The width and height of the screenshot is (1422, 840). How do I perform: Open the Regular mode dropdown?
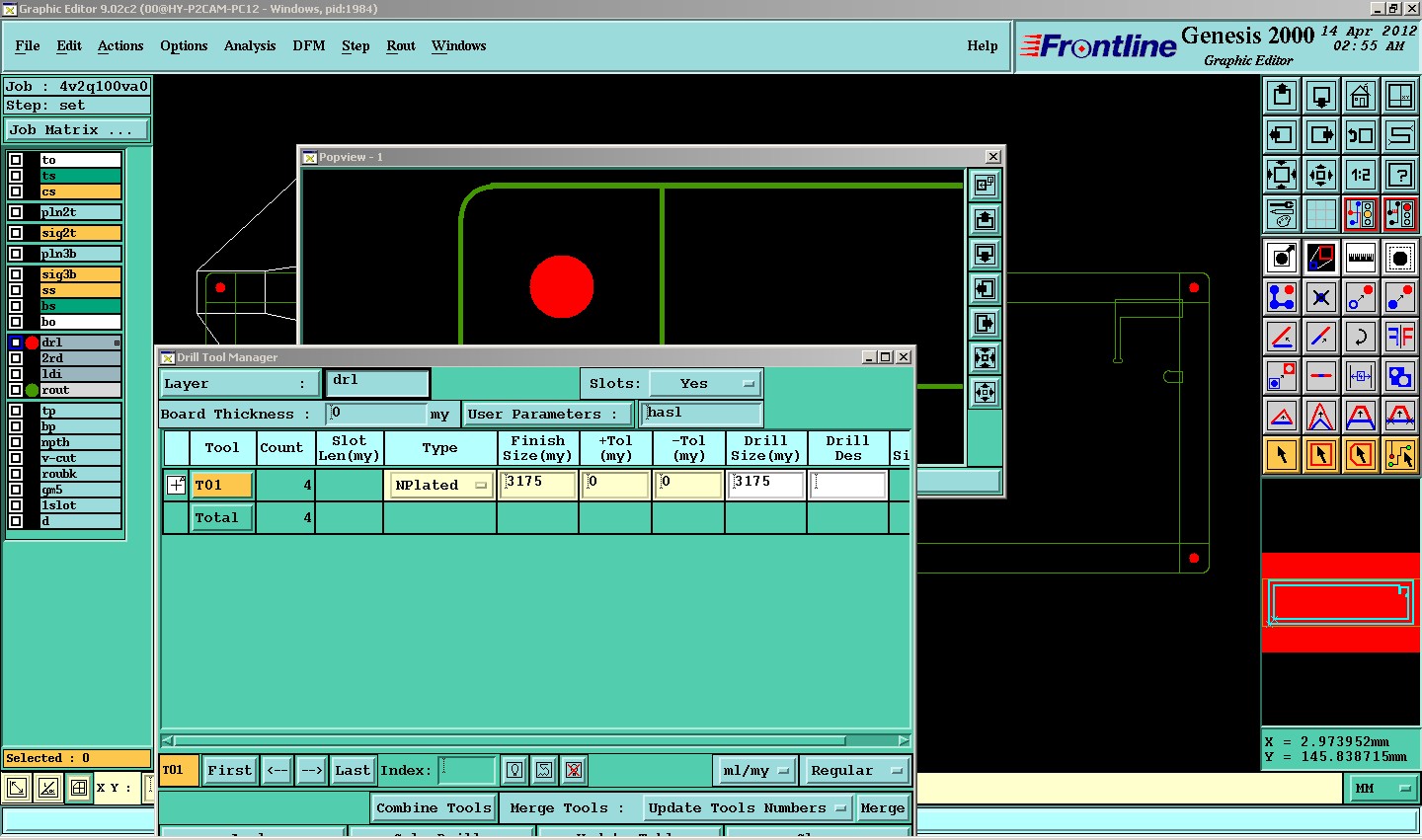856,770
